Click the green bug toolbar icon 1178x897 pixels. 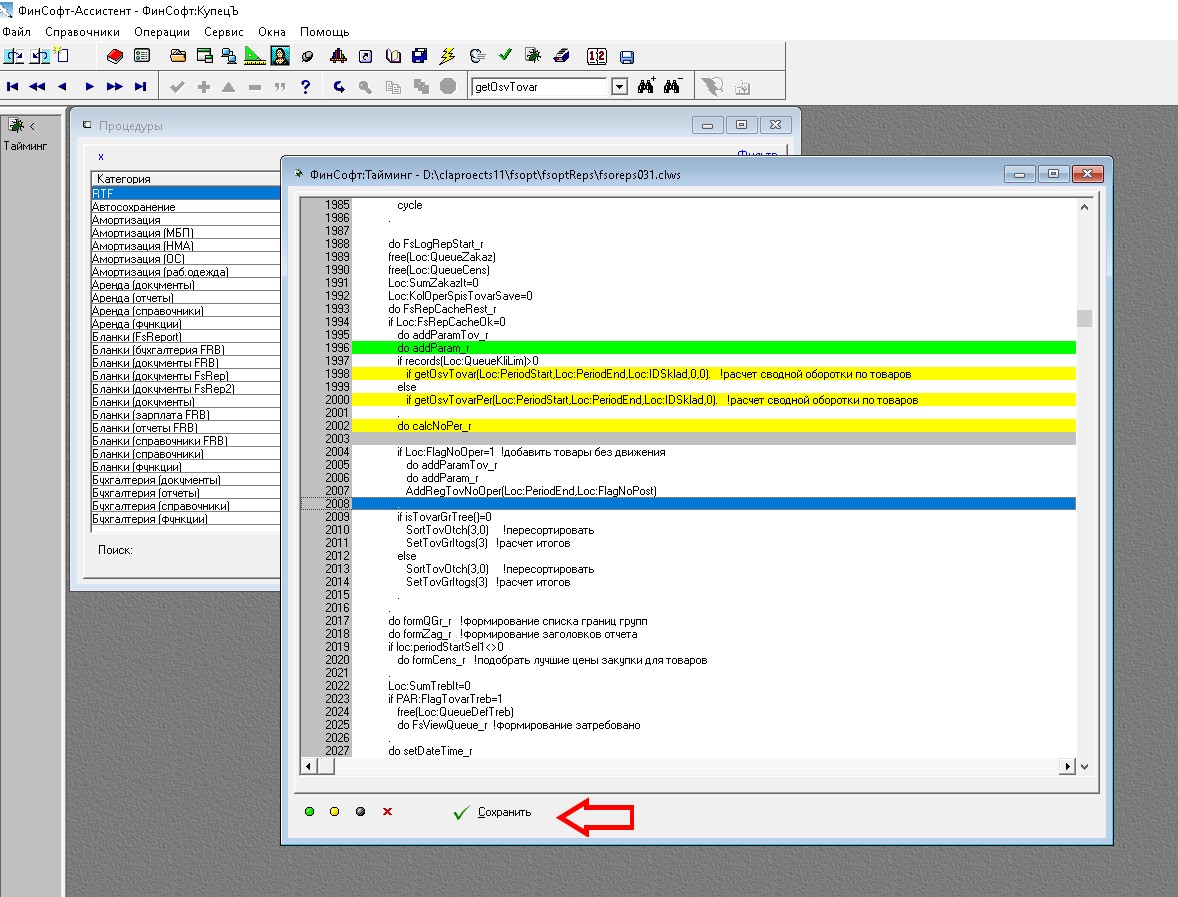(534, 56)
